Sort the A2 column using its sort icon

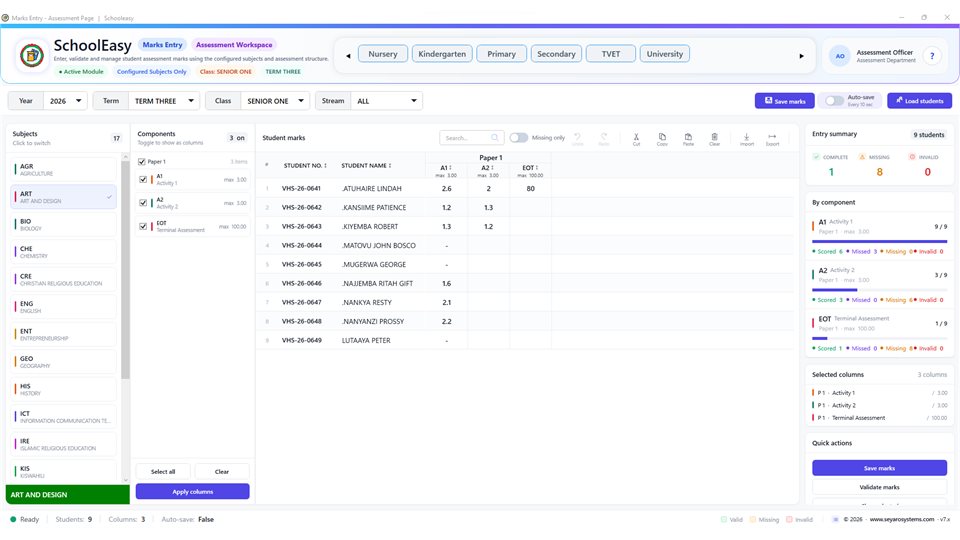[492, 168]
